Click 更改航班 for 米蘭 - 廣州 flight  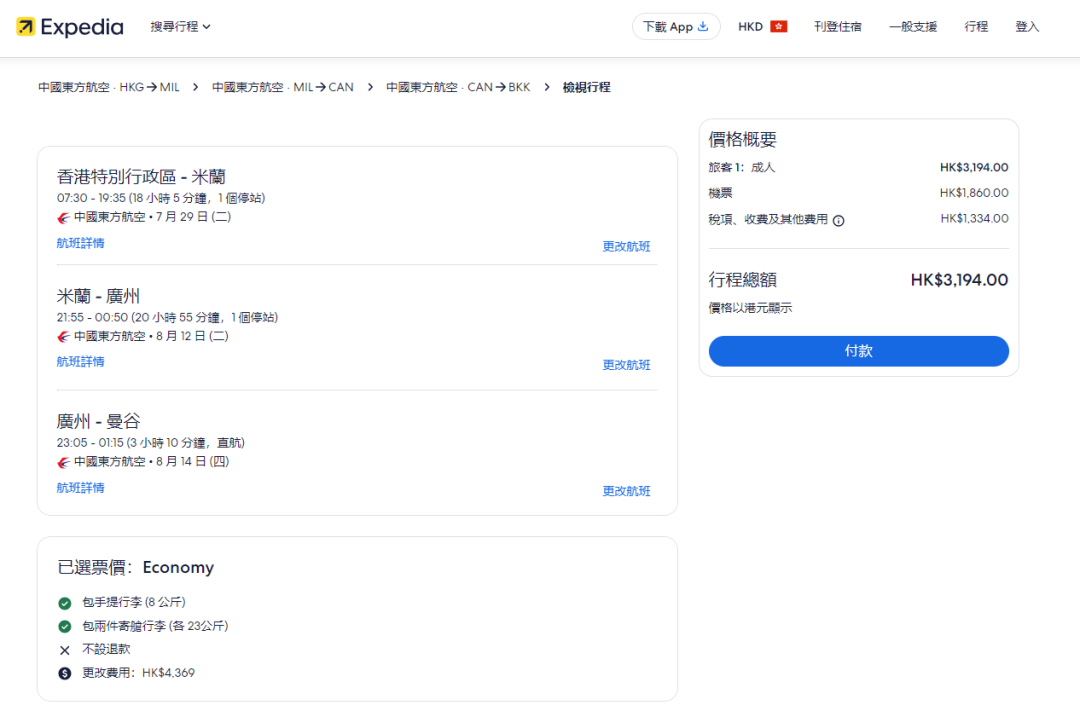point(626,365)
